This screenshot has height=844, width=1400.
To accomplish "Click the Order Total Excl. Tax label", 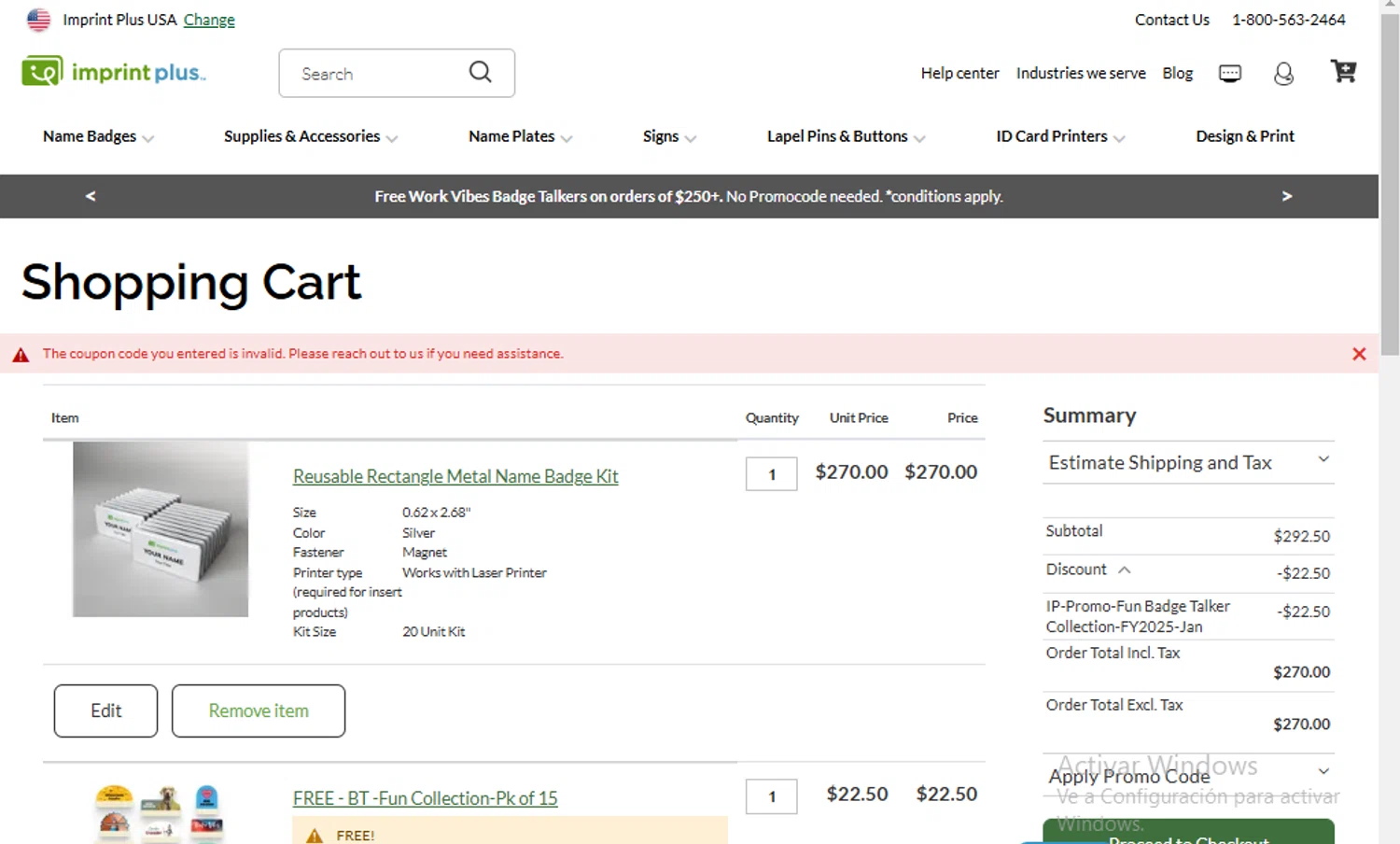I will pyautogui.click(x=1114, y=705).
